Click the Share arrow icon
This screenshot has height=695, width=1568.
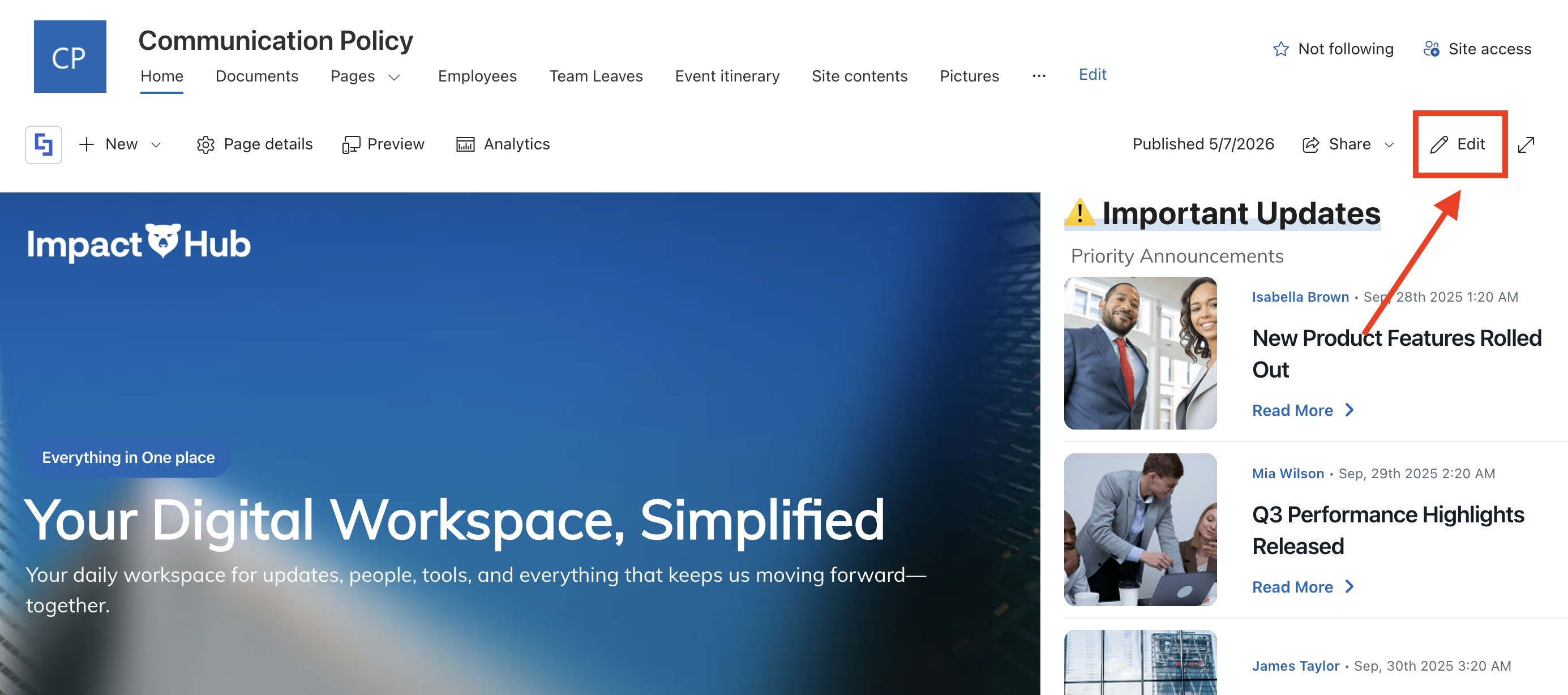[1310, 145]
